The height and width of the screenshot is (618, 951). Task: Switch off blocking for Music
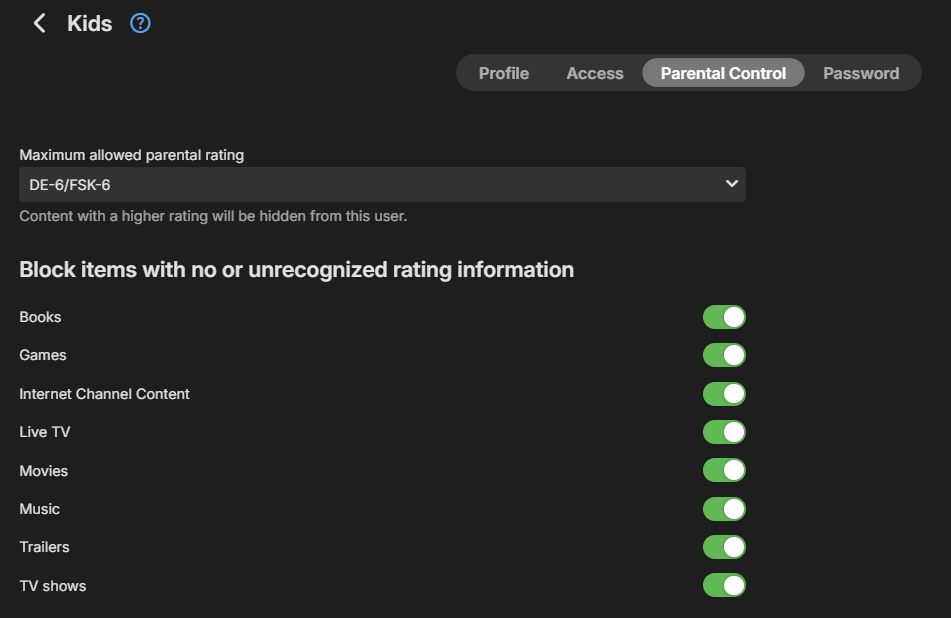pyautogui.click(x=724, y=509)
